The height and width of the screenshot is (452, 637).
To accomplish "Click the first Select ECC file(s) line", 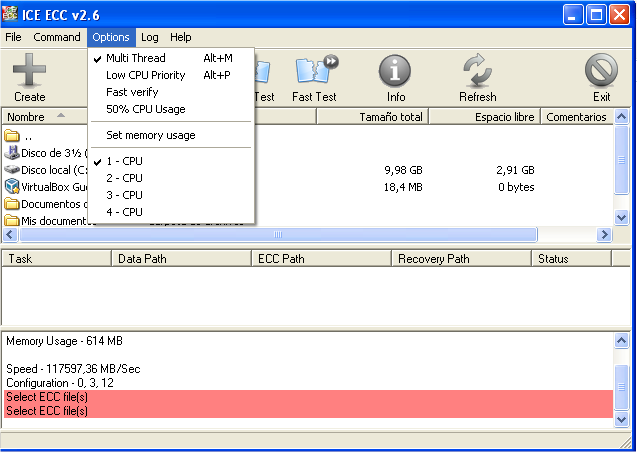I will click(x=308, y=397).
